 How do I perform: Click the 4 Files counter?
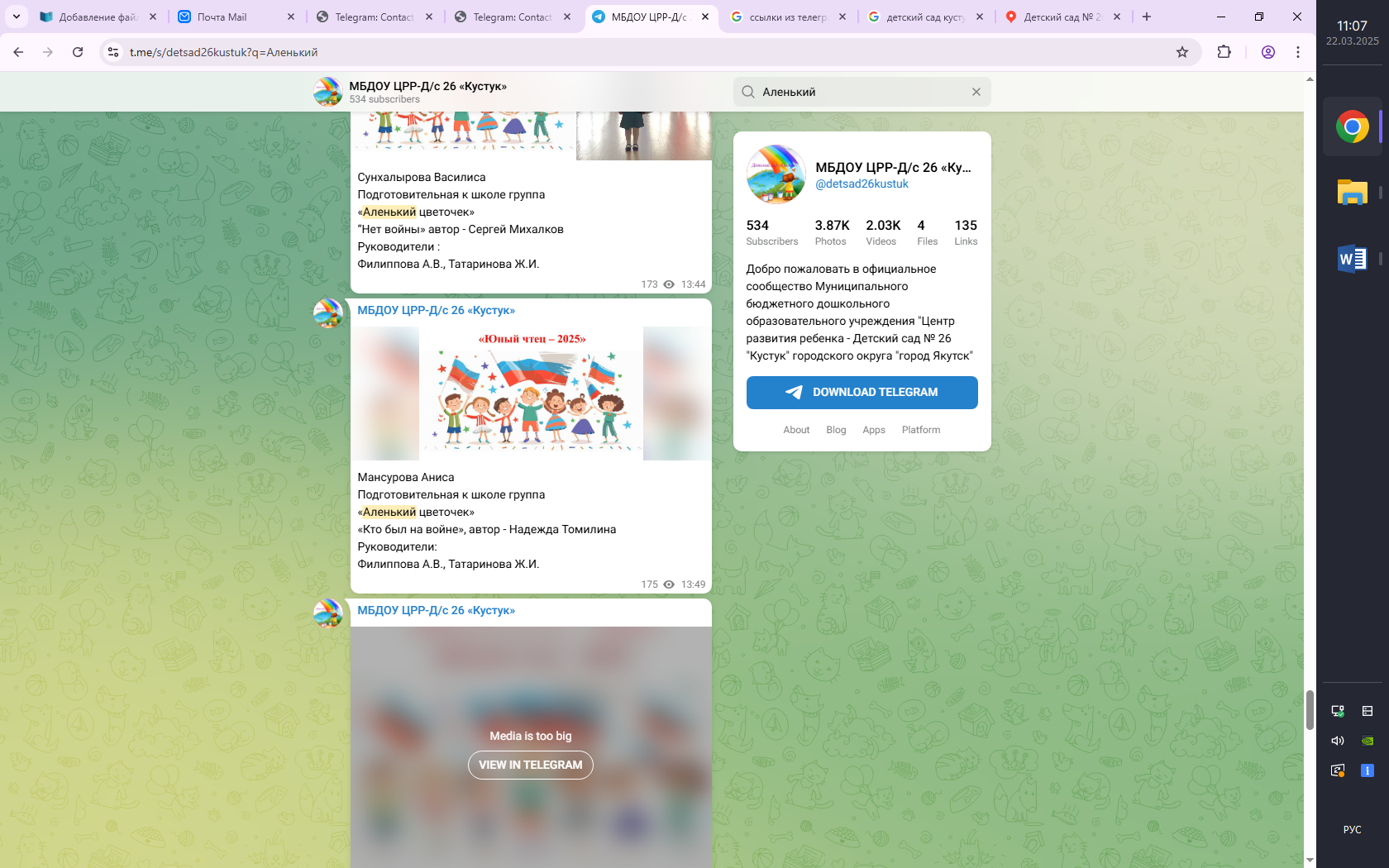(x=927, y=232)
